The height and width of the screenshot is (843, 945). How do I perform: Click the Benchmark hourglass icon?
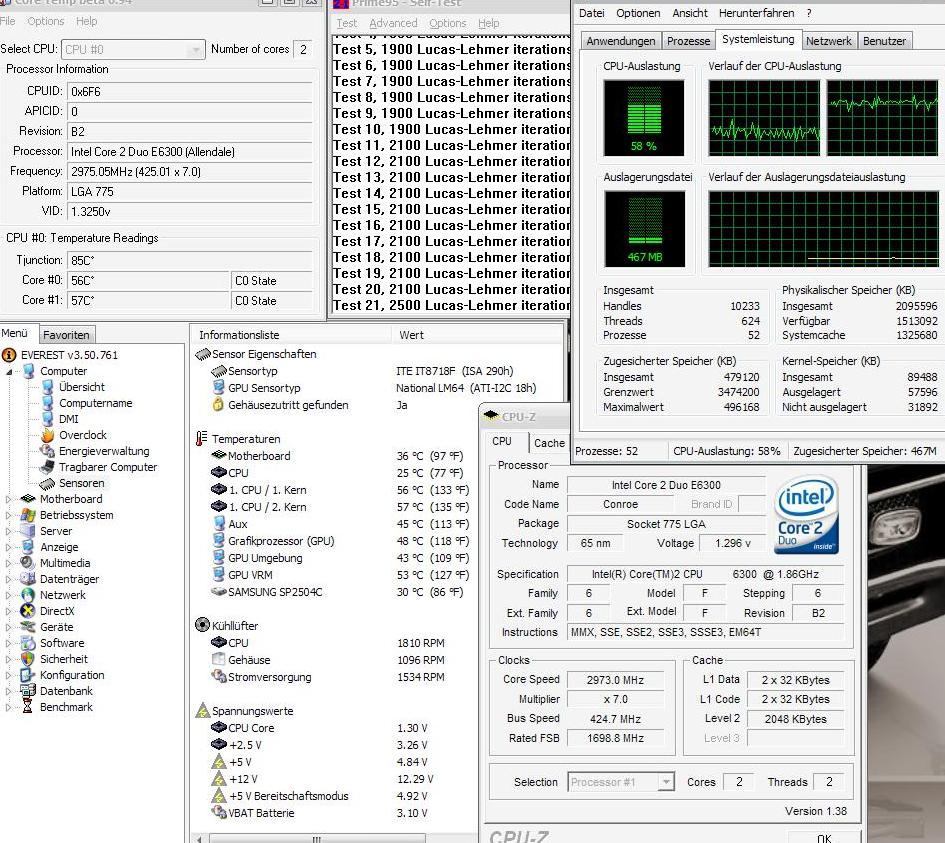click(x=28, y=707)
